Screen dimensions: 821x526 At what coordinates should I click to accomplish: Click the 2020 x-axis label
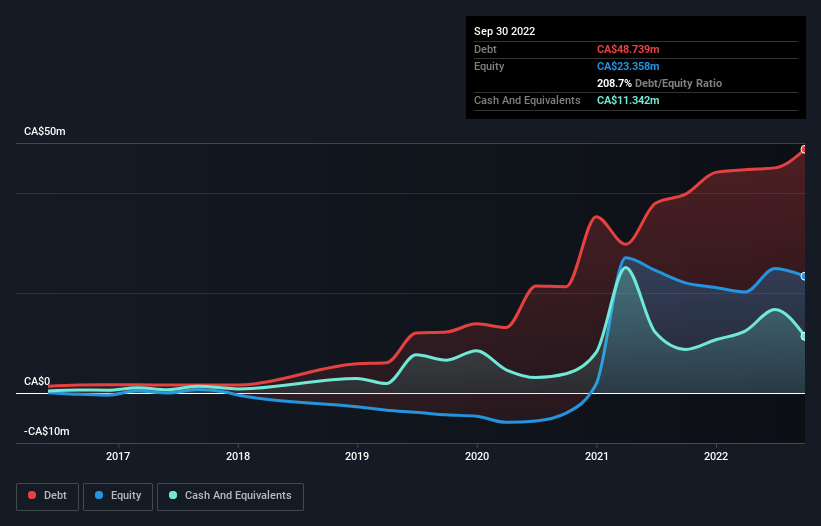point(477,456)
